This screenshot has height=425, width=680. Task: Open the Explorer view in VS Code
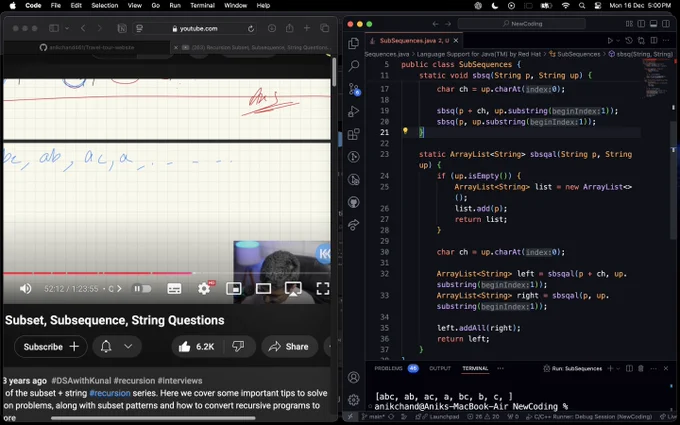pos(353,43)
